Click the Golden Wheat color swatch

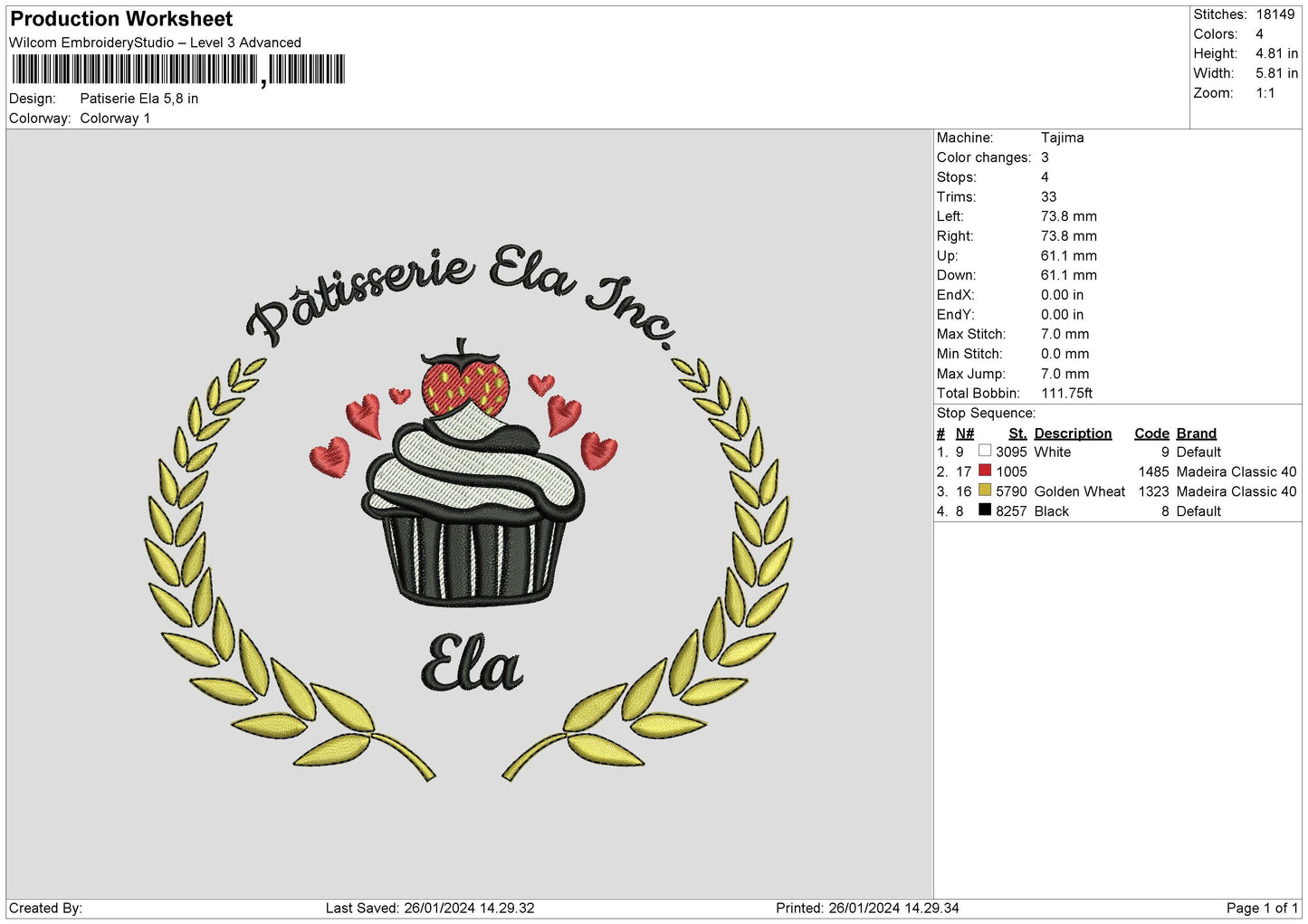985,491
